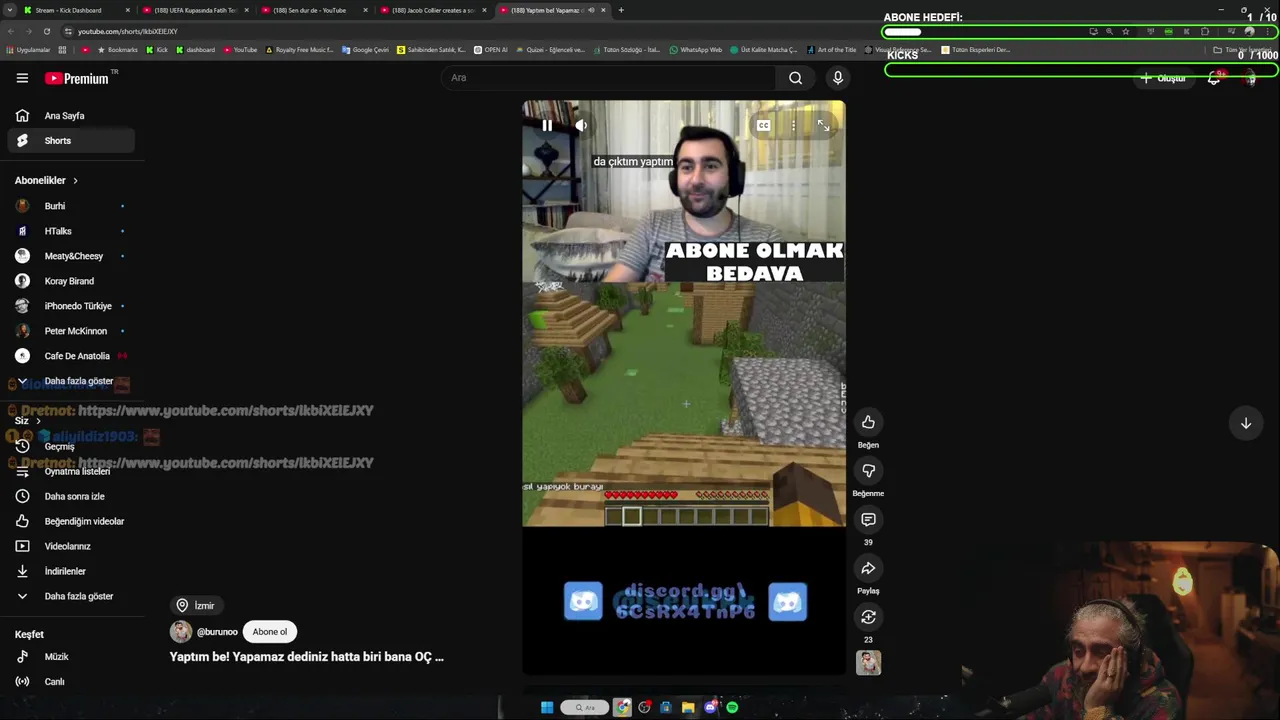The width and height of the screenshot is (1280, 720).
Task: Open the HTalks subscription channel
Action: point(70,231)
